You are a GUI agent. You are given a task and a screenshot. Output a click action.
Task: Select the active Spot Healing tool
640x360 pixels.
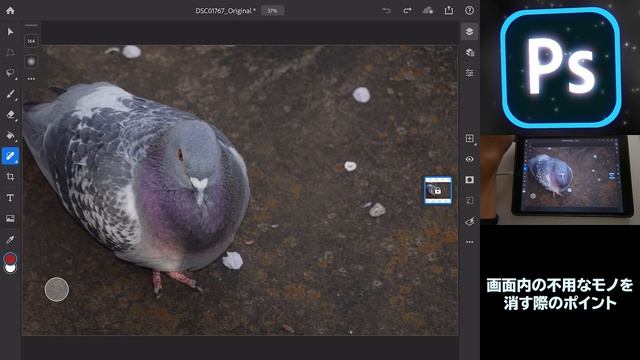point(10,156)
